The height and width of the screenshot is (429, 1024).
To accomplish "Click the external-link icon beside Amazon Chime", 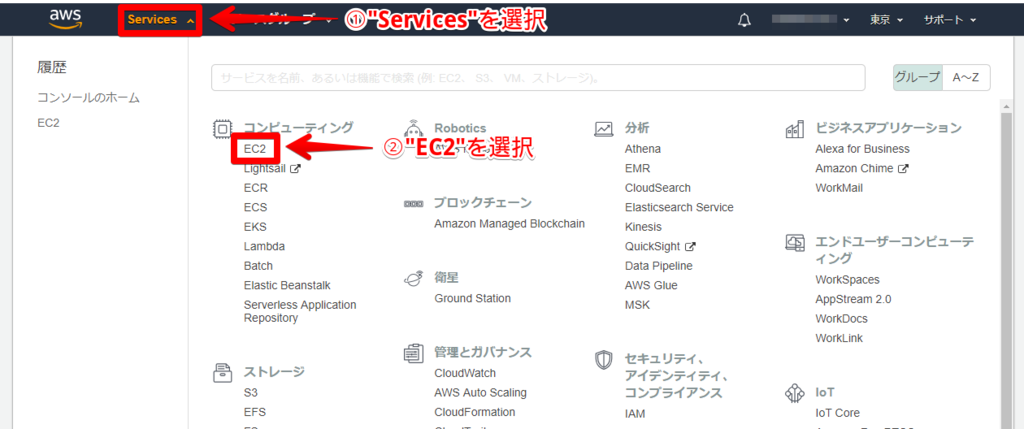I will [903, 168].
